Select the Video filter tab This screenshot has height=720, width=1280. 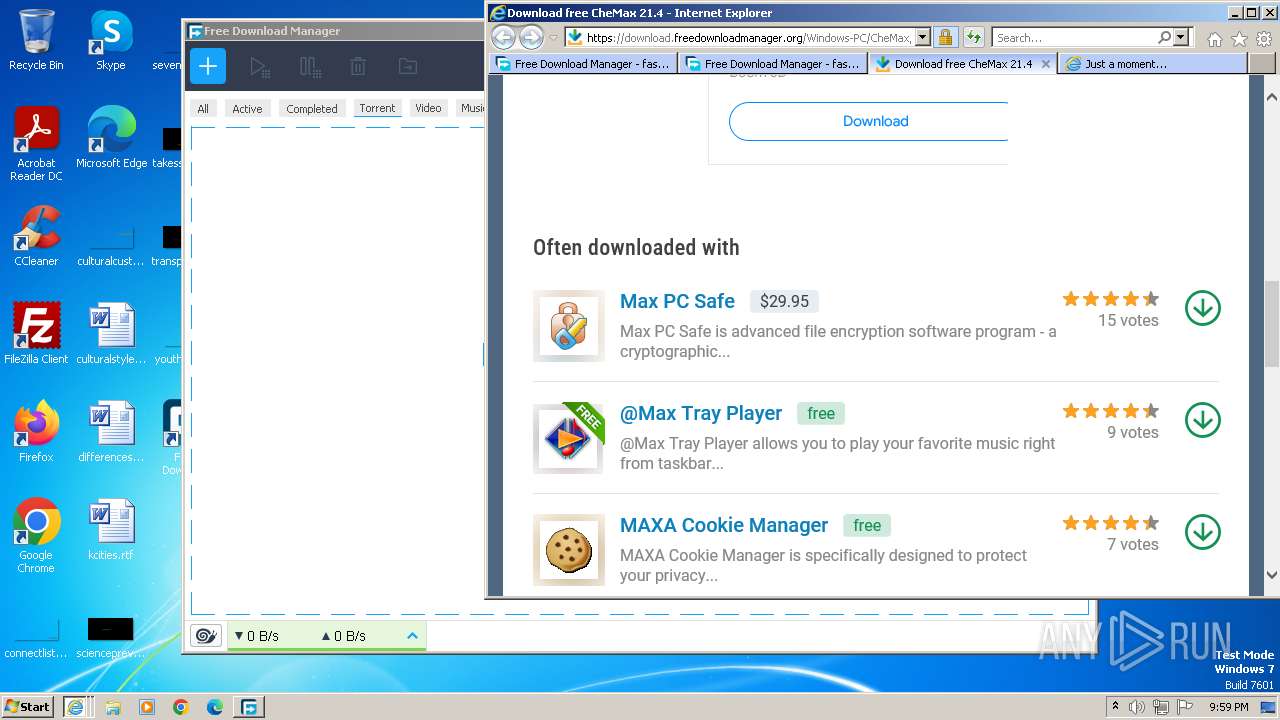428,108
